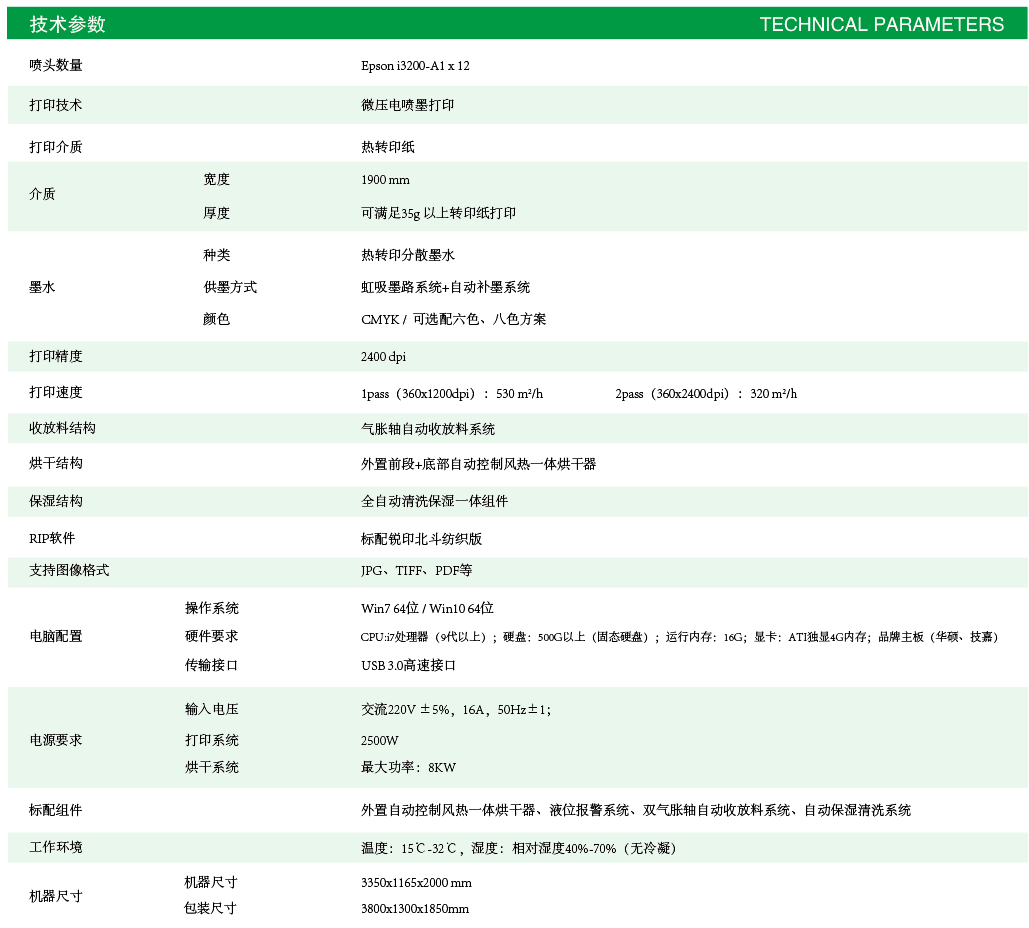Click the 'TECHNICAL PARAMETERS' header text
The width and height of the screenshot is (1029, 928).
[881, 24]
